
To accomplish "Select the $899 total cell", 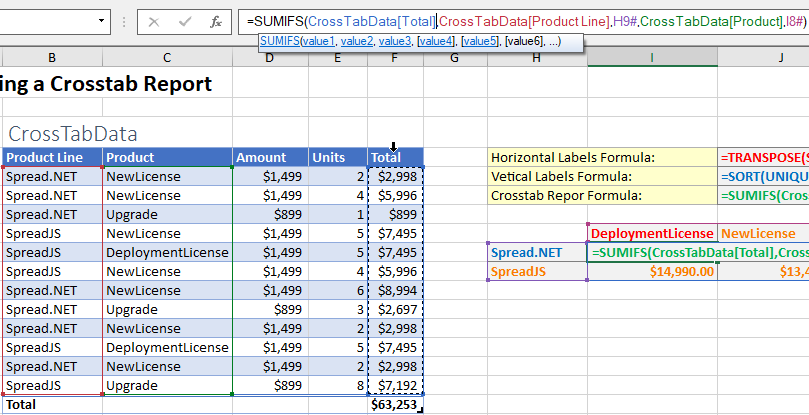I will tap(395, 215).
